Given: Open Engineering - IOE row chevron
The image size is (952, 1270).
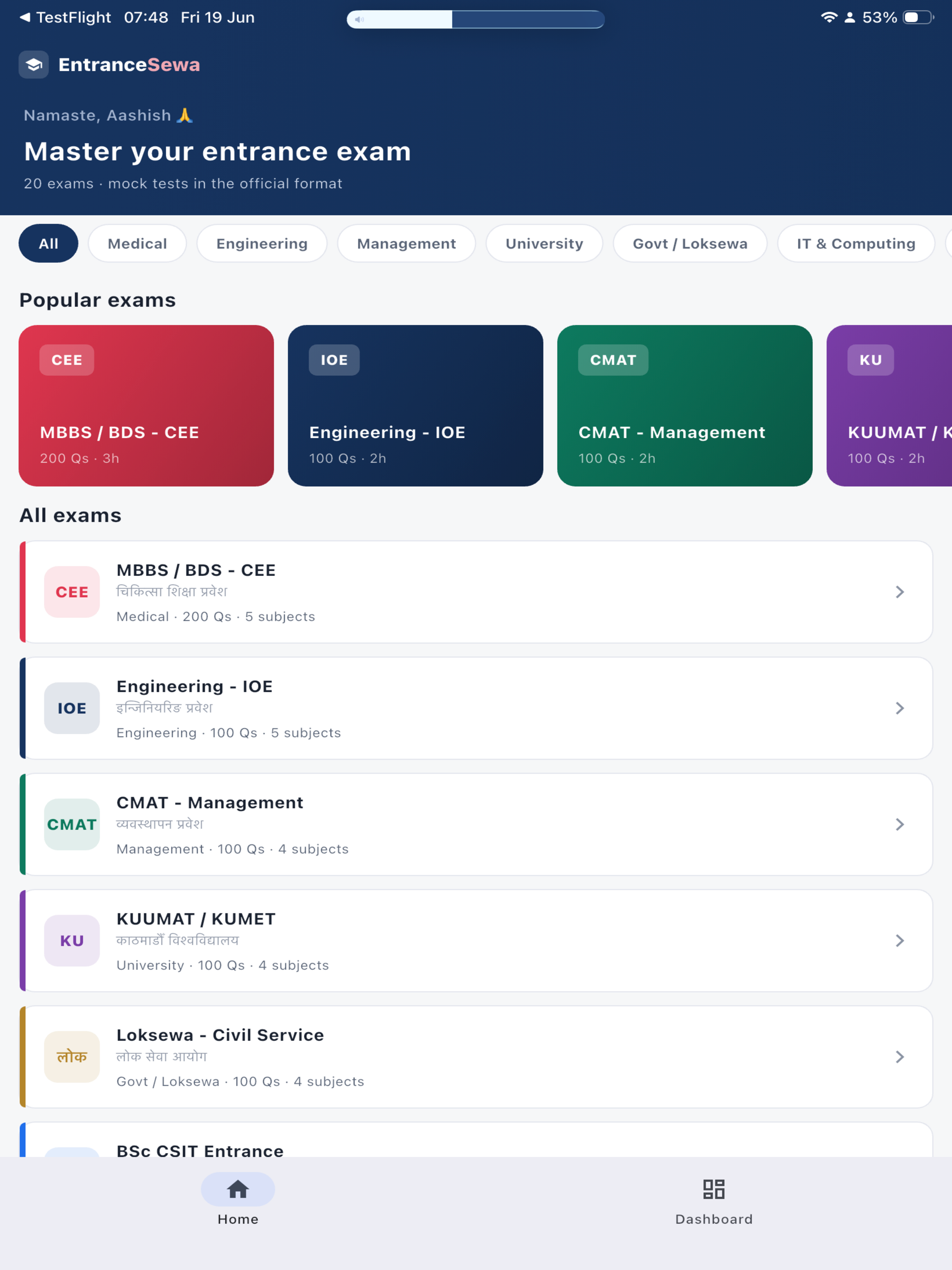Looking at the screenshot, I should coord(900,708).
